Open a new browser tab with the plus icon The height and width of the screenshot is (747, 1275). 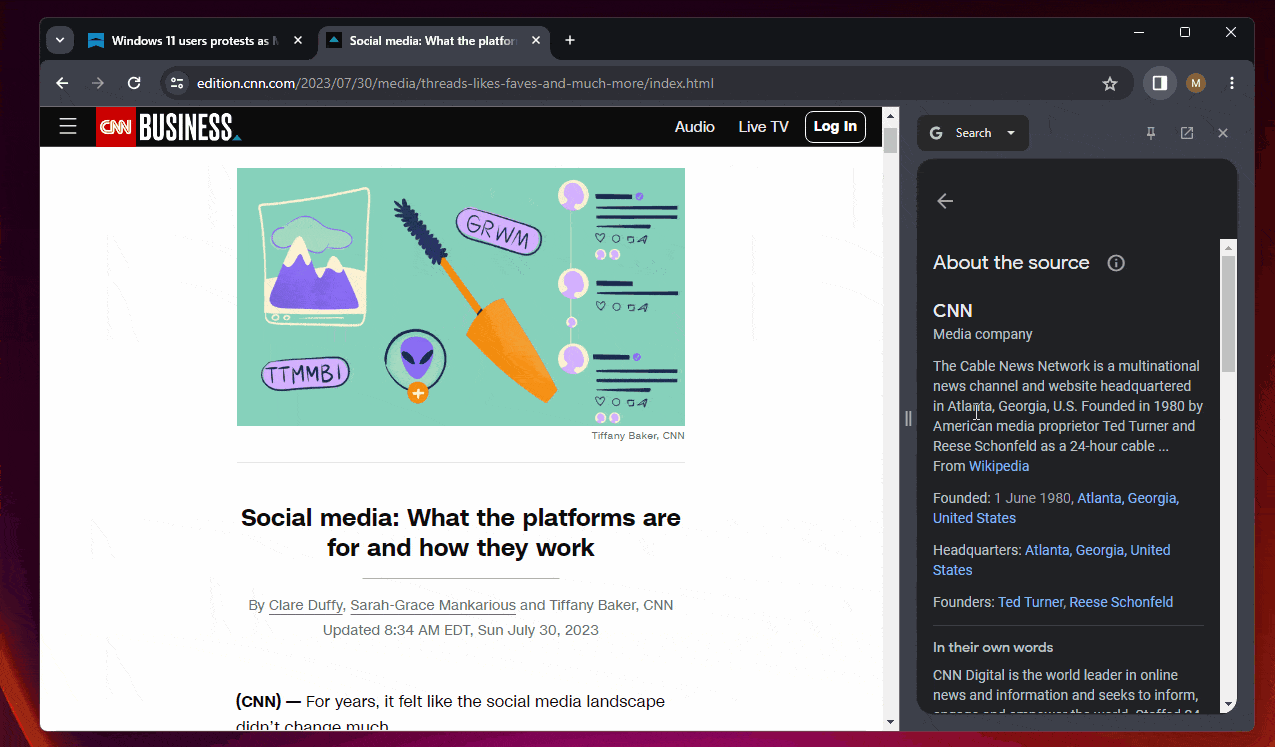pyautogui.click(x=570, y=40)
